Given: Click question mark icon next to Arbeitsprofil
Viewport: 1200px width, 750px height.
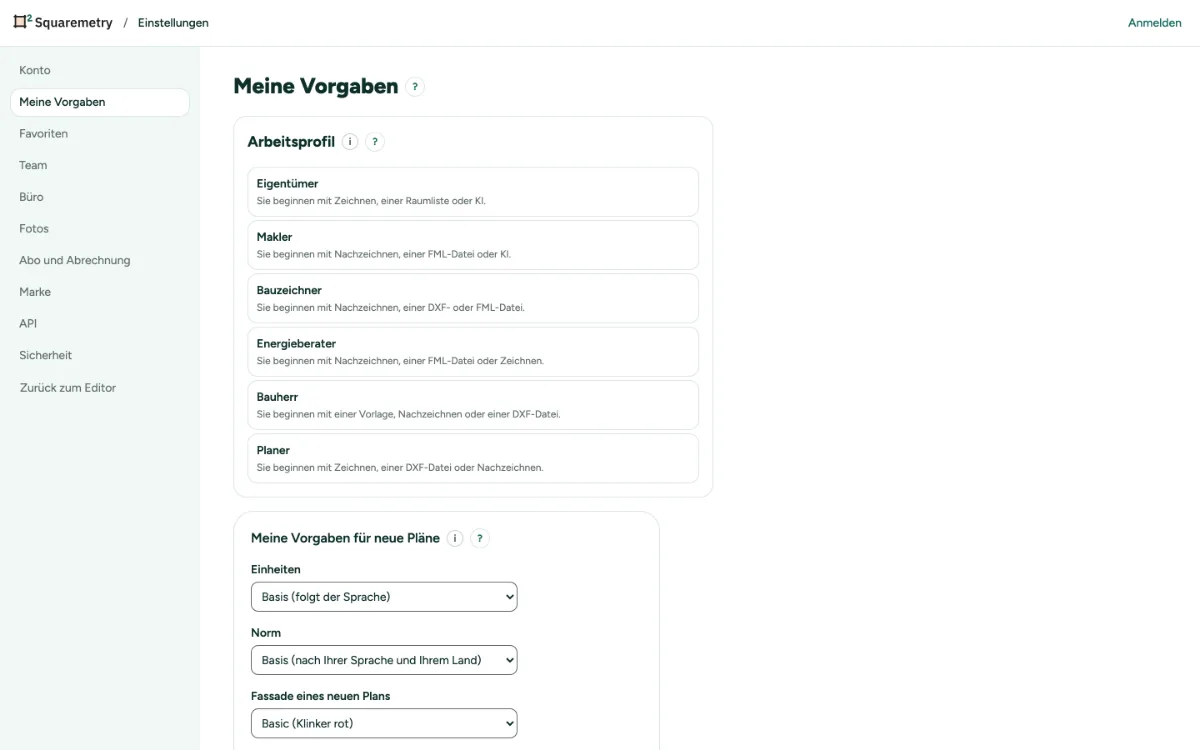Looking at the screenshot, I should (375, 142).
